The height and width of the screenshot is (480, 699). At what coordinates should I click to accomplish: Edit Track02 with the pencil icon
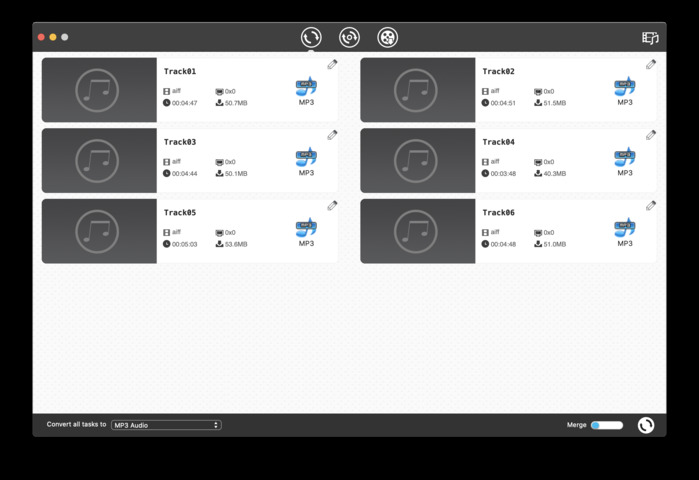[651, 65]
